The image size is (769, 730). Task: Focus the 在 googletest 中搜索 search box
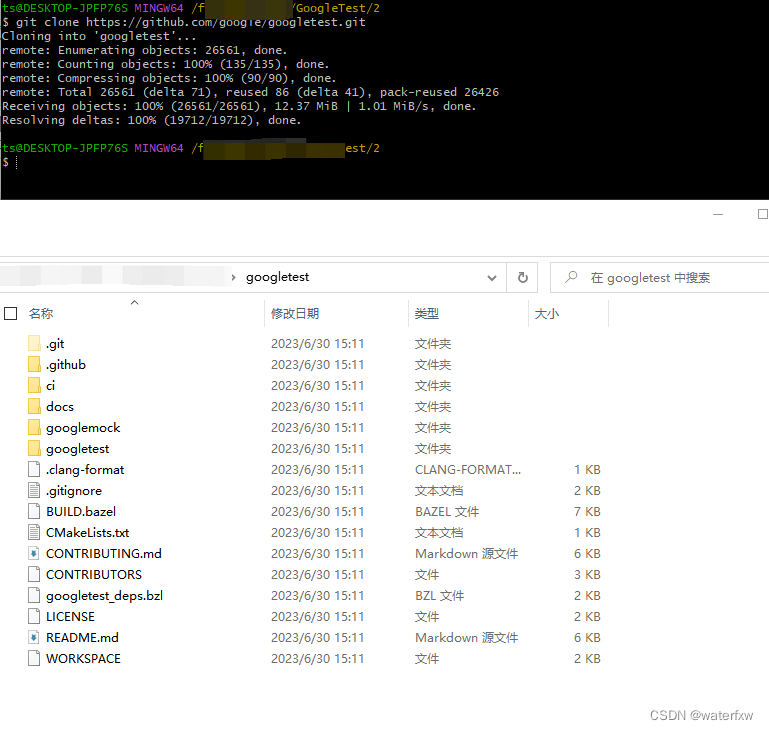tap(660, 278)
